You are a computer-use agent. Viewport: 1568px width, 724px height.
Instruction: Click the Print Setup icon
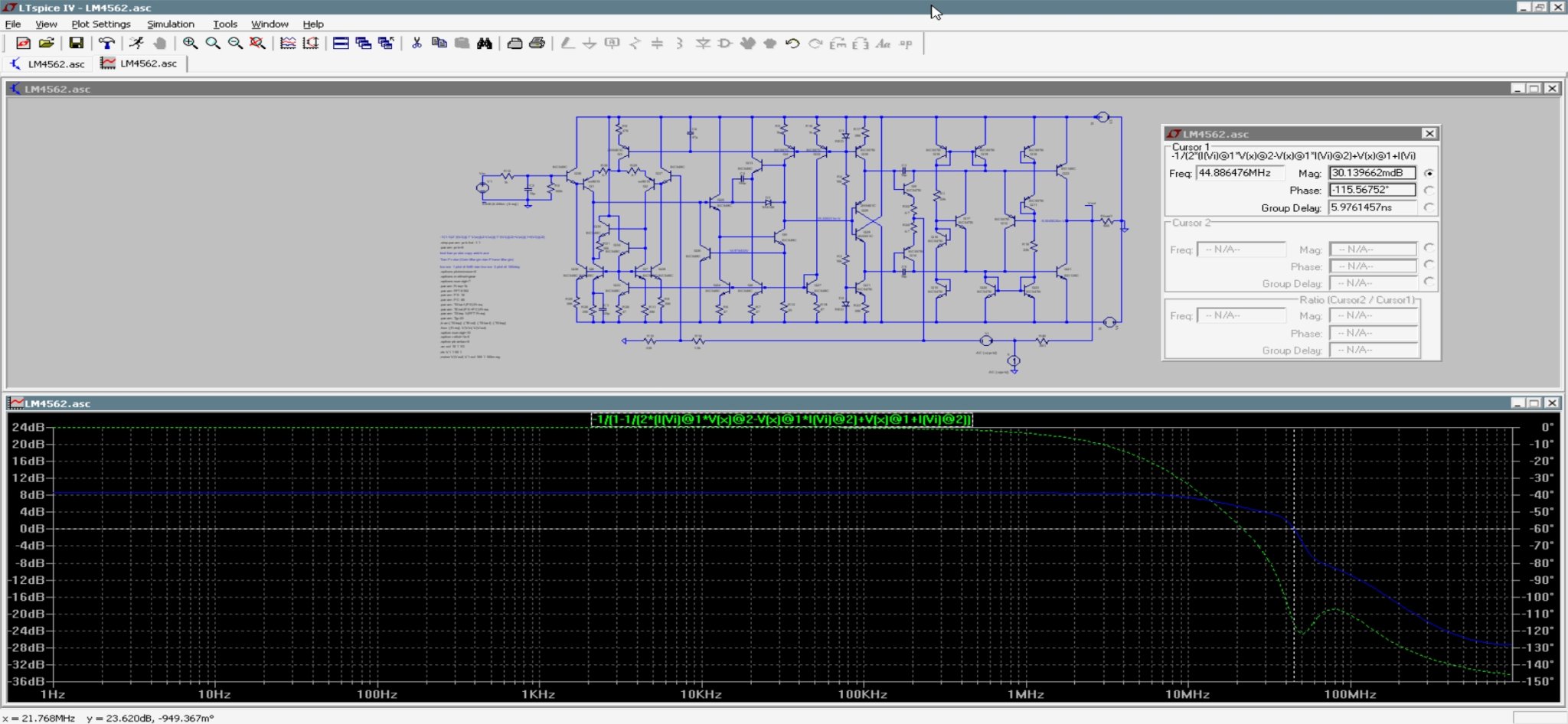[514, 43]
